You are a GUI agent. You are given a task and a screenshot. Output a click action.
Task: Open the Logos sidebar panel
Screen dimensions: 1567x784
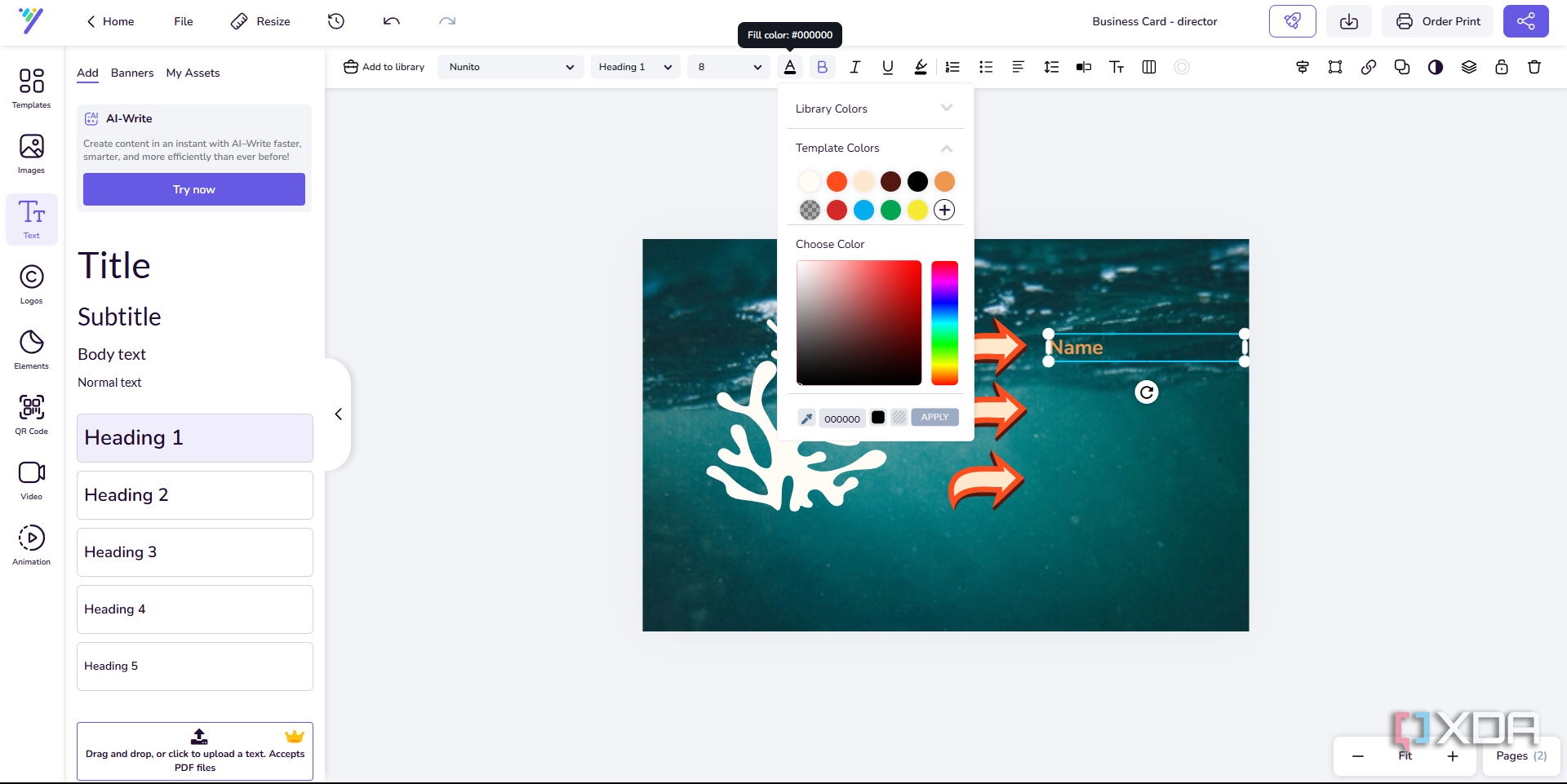pos(32,285)
